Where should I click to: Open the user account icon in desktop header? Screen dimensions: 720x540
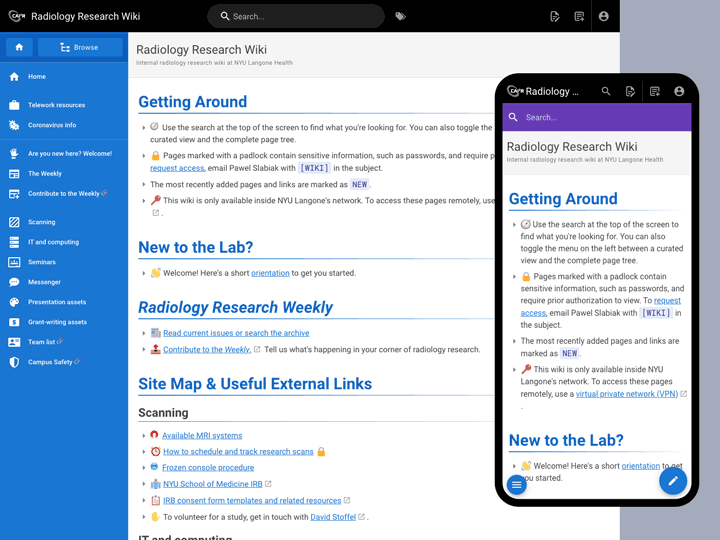(x=604, y=16)
